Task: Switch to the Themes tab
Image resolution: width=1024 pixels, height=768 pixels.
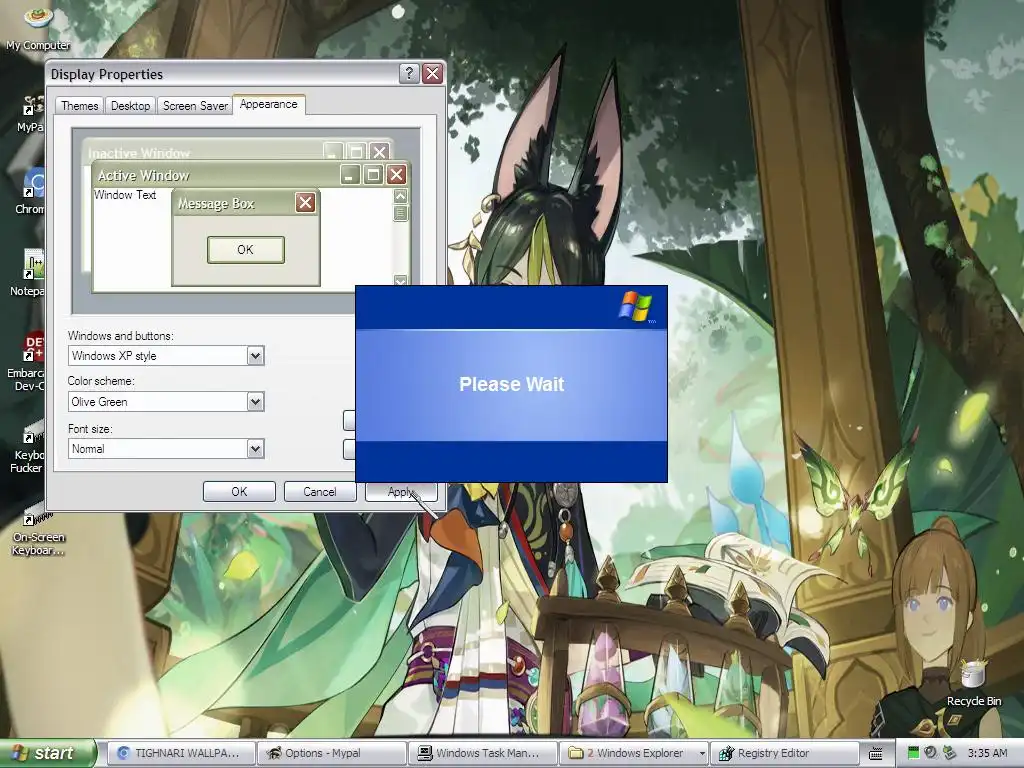Action: click(79, 106)
